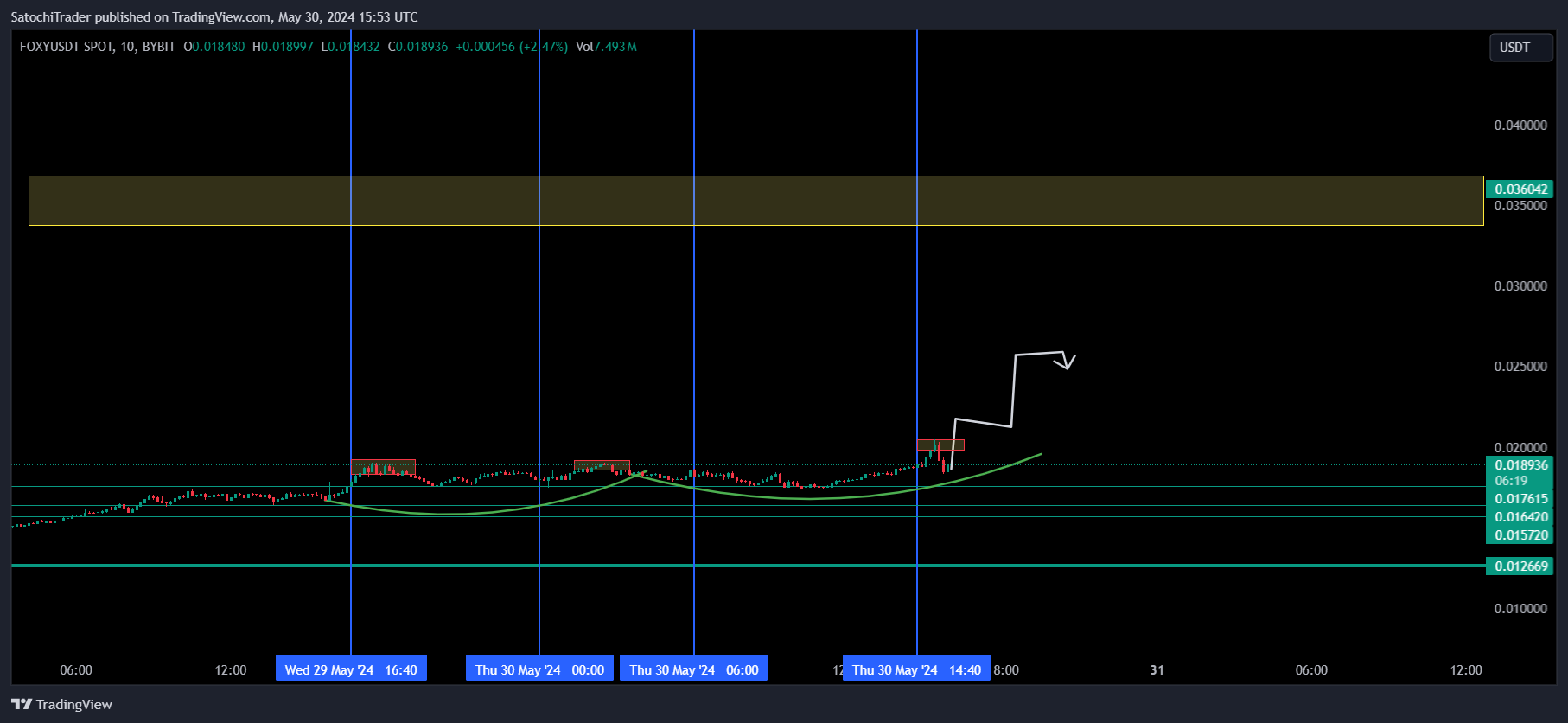1568x723 pixels.
Task: Click the 0.030000 price axis tick
Action: 1520,286
